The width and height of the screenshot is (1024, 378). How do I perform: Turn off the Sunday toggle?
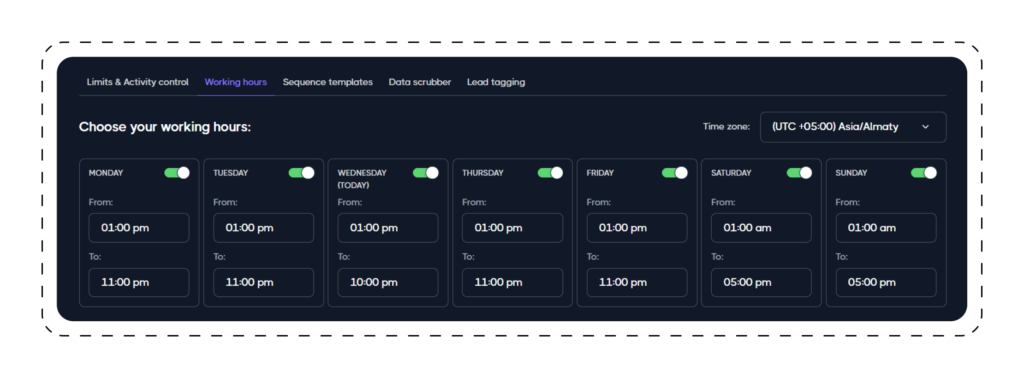click(x=924, y=172)
